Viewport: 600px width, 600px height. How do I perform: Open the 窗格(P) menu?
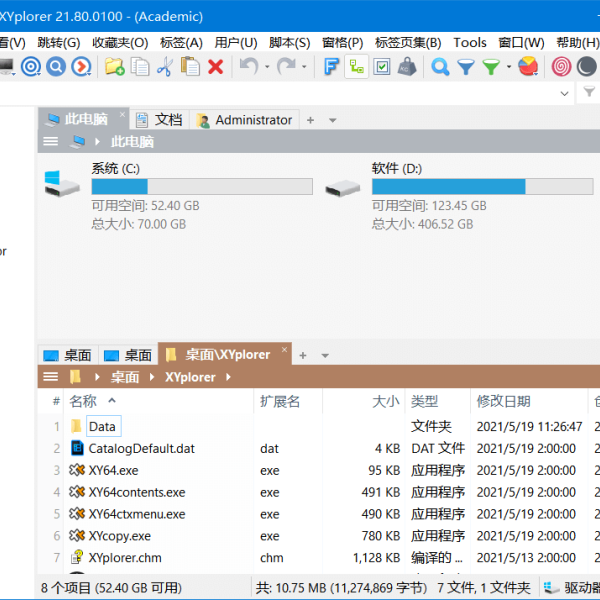[342, 42]
